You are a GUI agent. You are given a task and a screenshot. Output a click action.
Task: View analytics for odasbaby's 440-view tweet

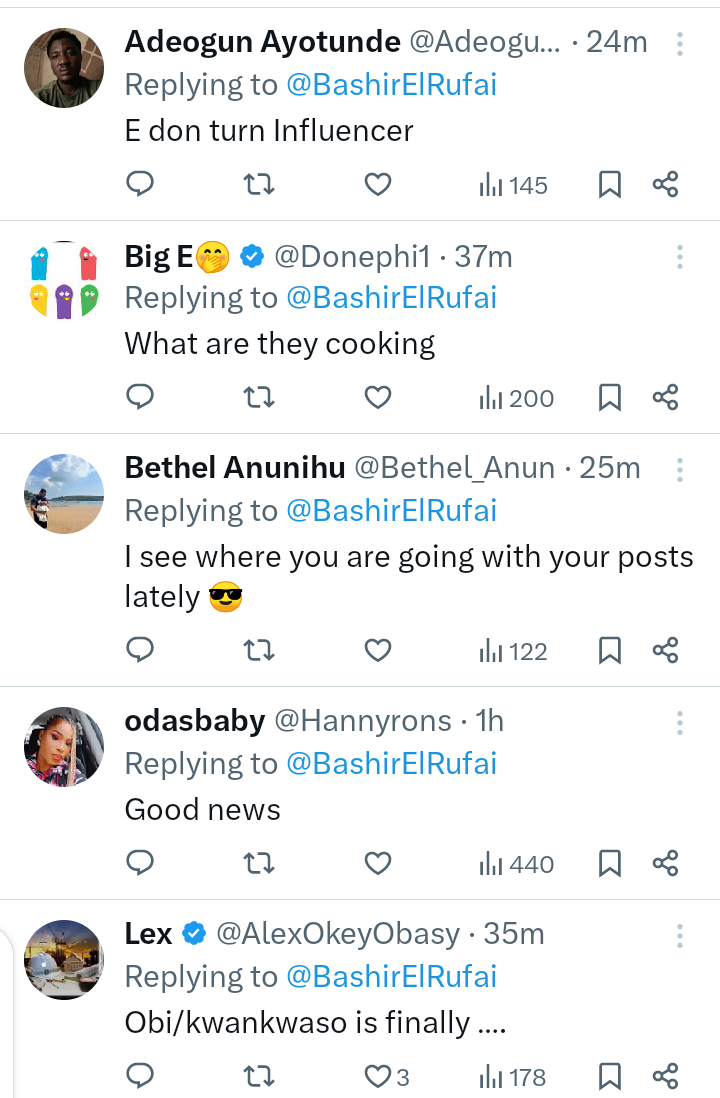click(x=517, y=864)
